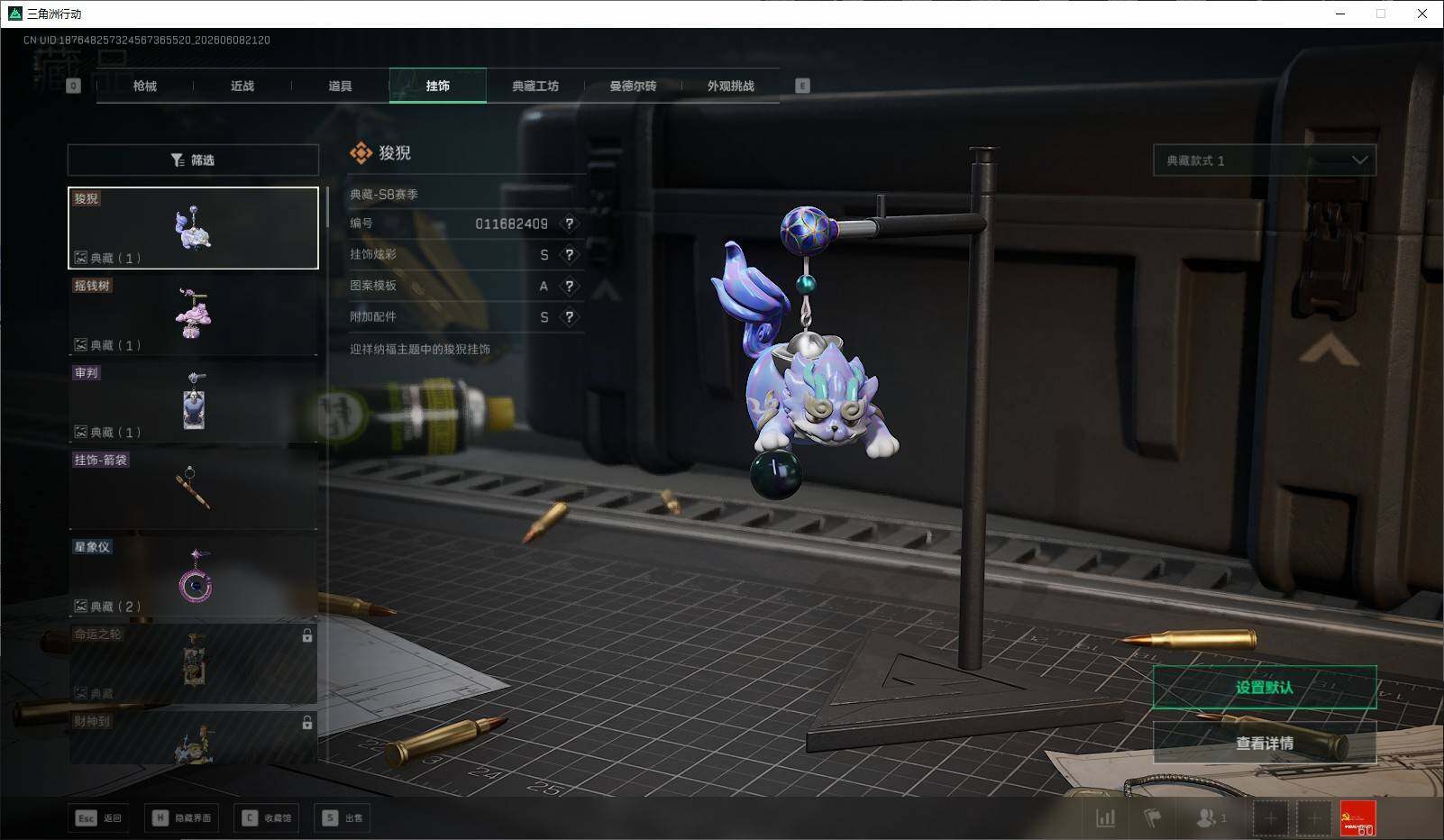The width and height of the screenshot is (1444, 840).
Task: Open the 曼德尔砖 tab
Action: point(633,86)
